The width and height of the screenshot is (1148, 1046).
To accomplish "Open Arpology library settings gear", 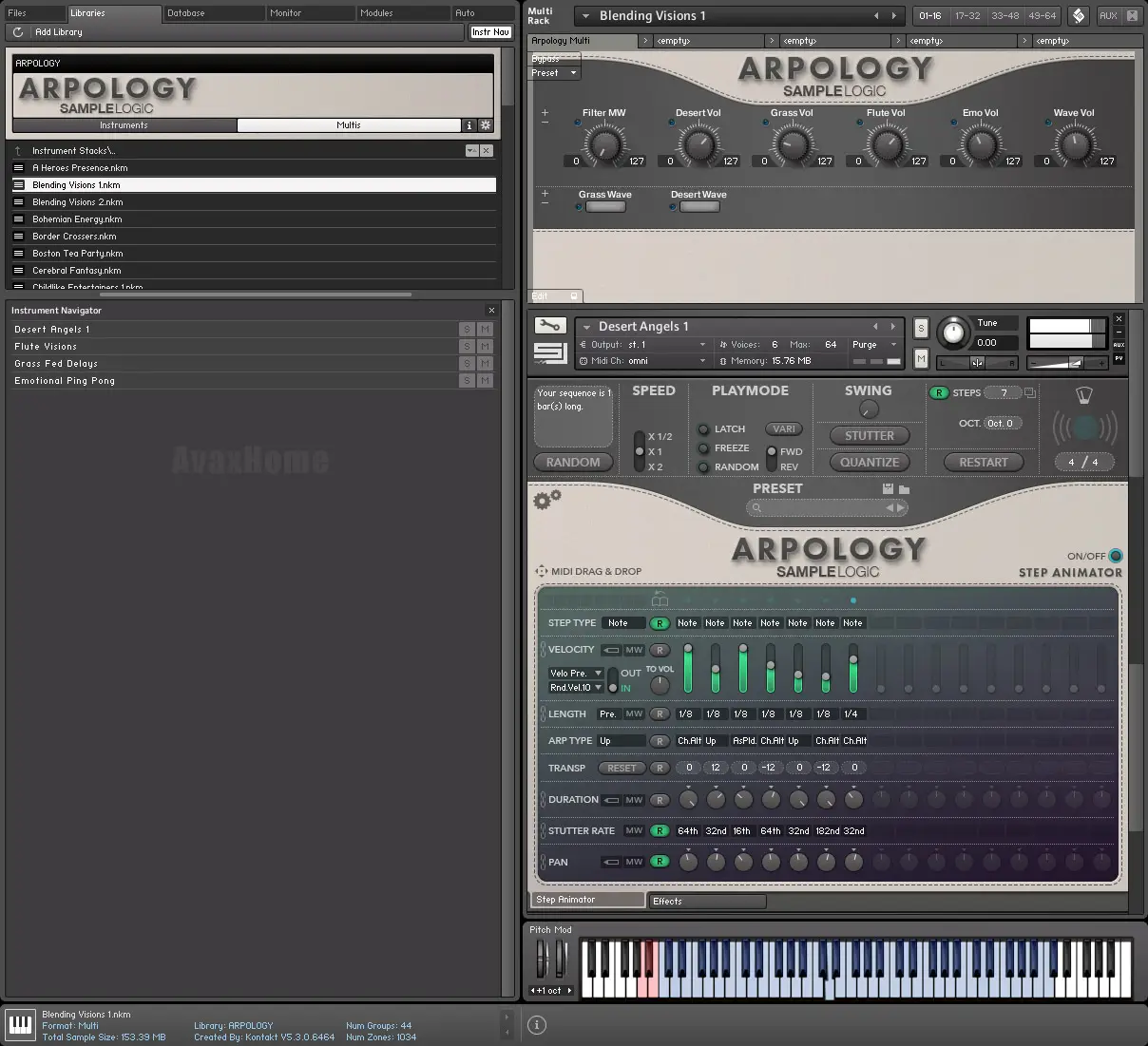I will [x=486, y=125].
